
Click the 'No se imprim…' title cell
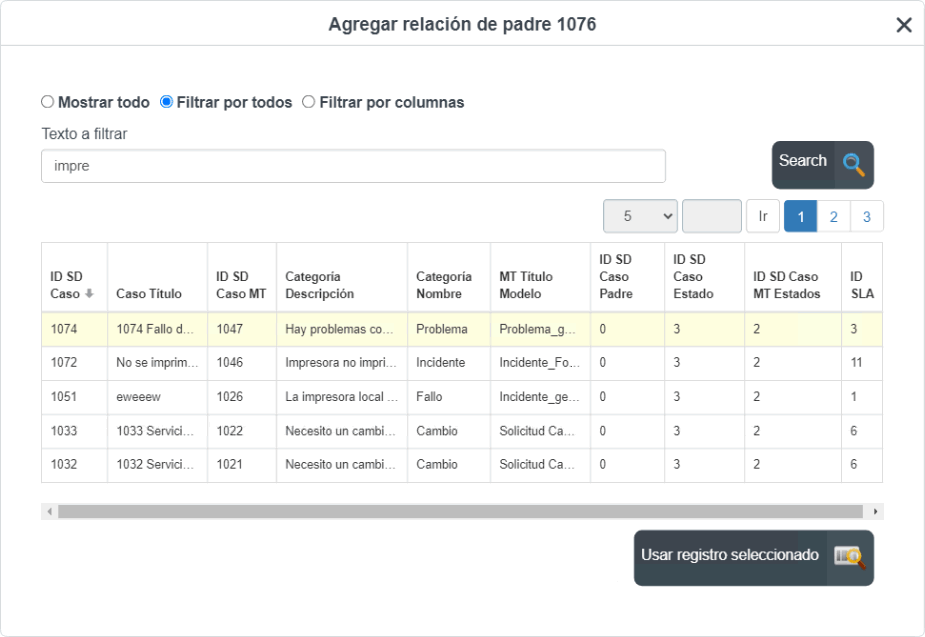157,363
